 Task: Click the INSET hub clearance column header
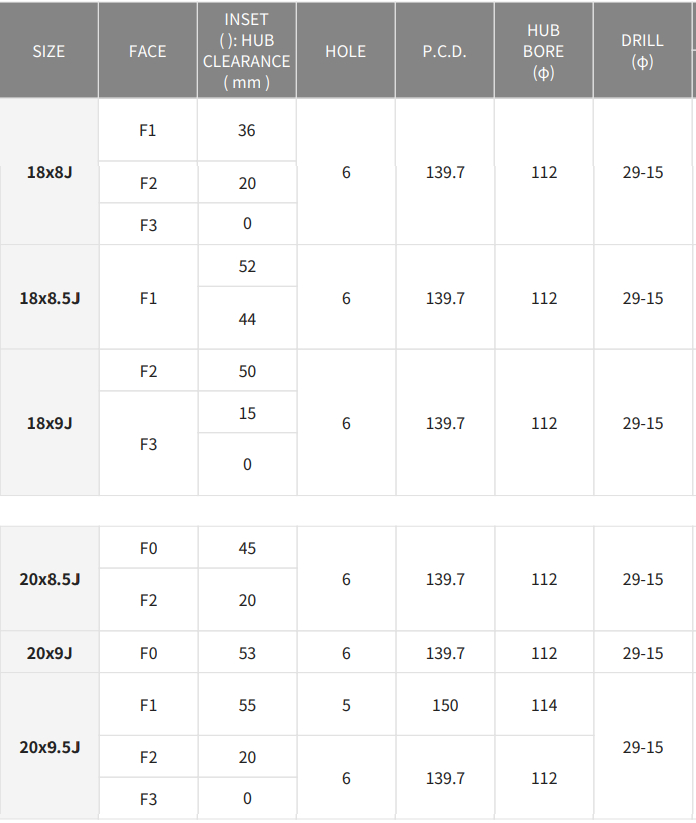(246, 50)
